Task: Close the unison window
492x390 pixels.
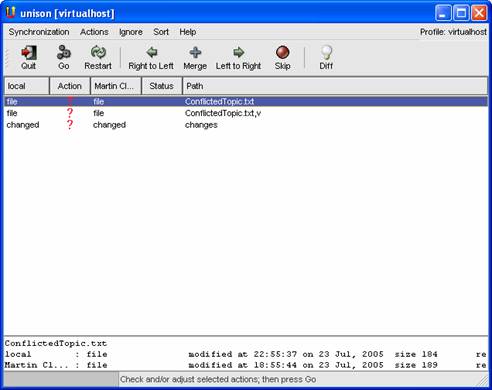Action: tap(479, 13)
